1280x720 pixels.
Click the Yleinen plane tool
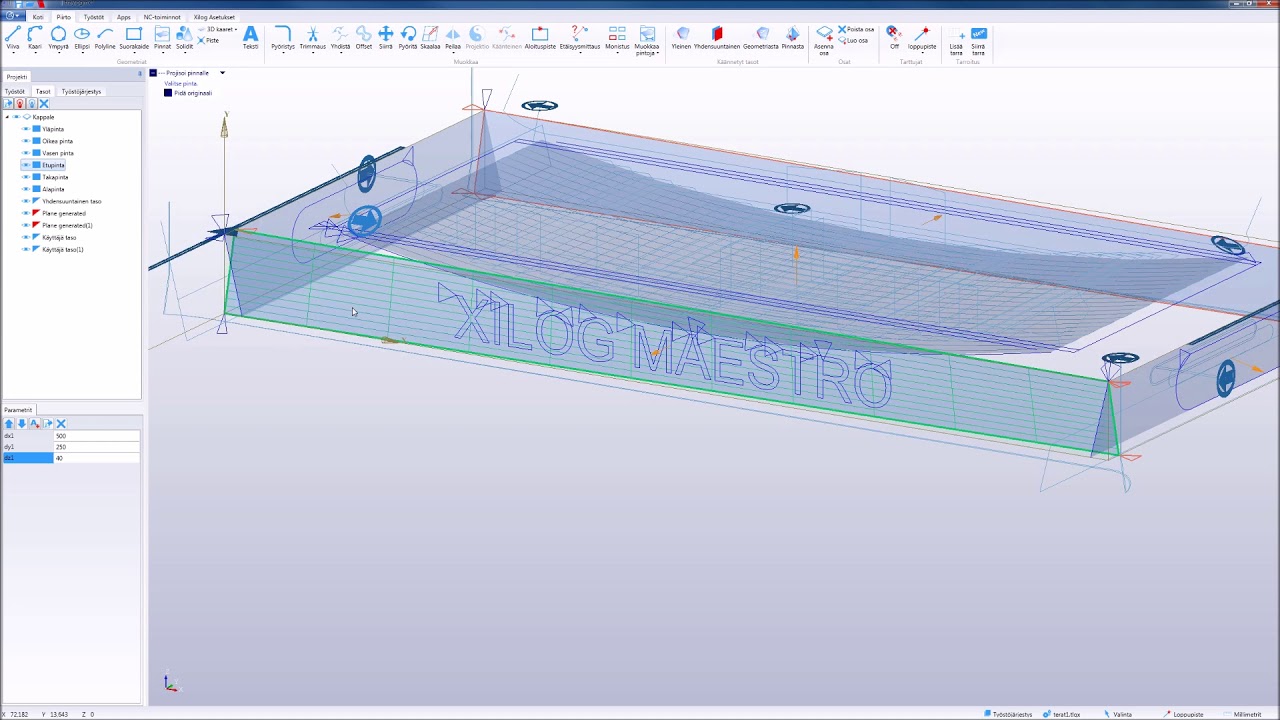point(682,38)
